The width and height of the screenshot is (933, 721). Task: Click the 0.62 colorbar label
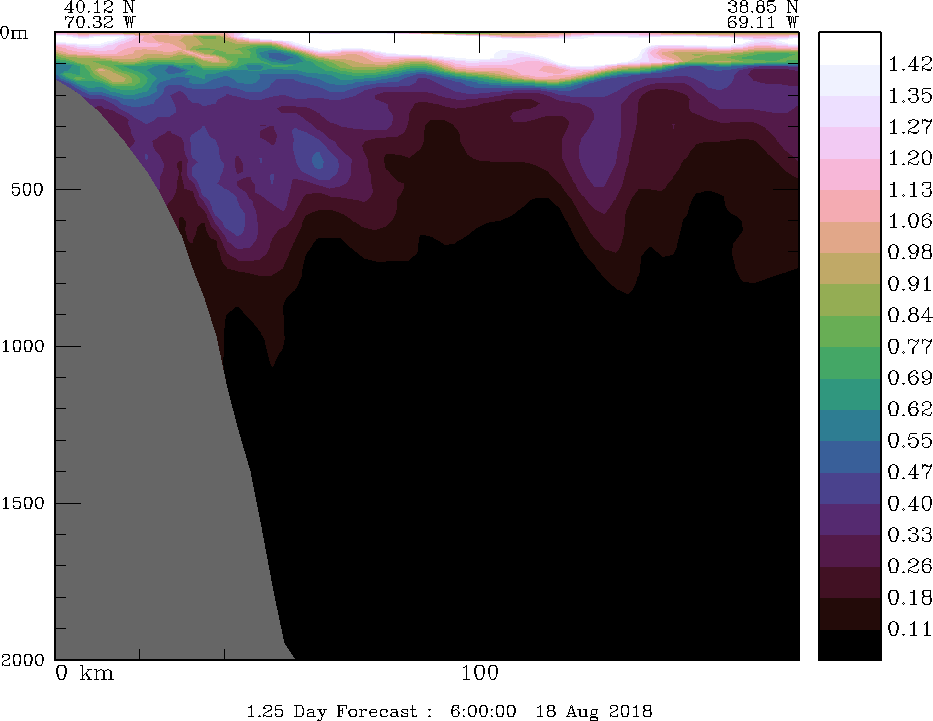tap(910, 409)
